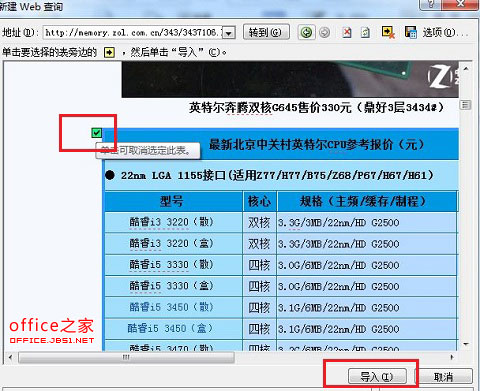Viewport: 480px width, 391px height.
Task: Open the 选项 options button
Action: pos(445,33)
